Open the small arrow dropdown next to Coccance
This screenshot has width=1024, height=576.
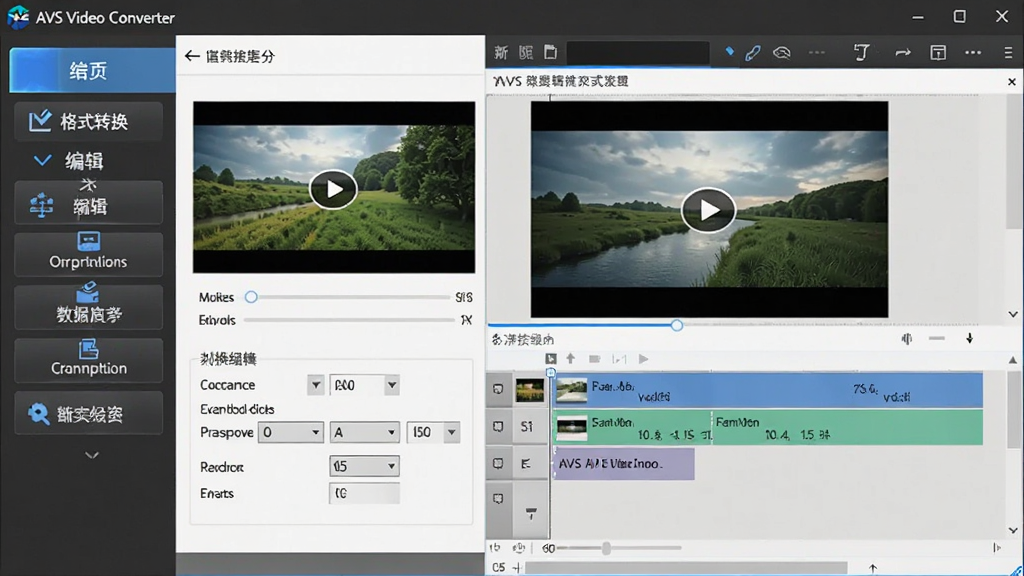pyautogui.click(x=315, y=385)
